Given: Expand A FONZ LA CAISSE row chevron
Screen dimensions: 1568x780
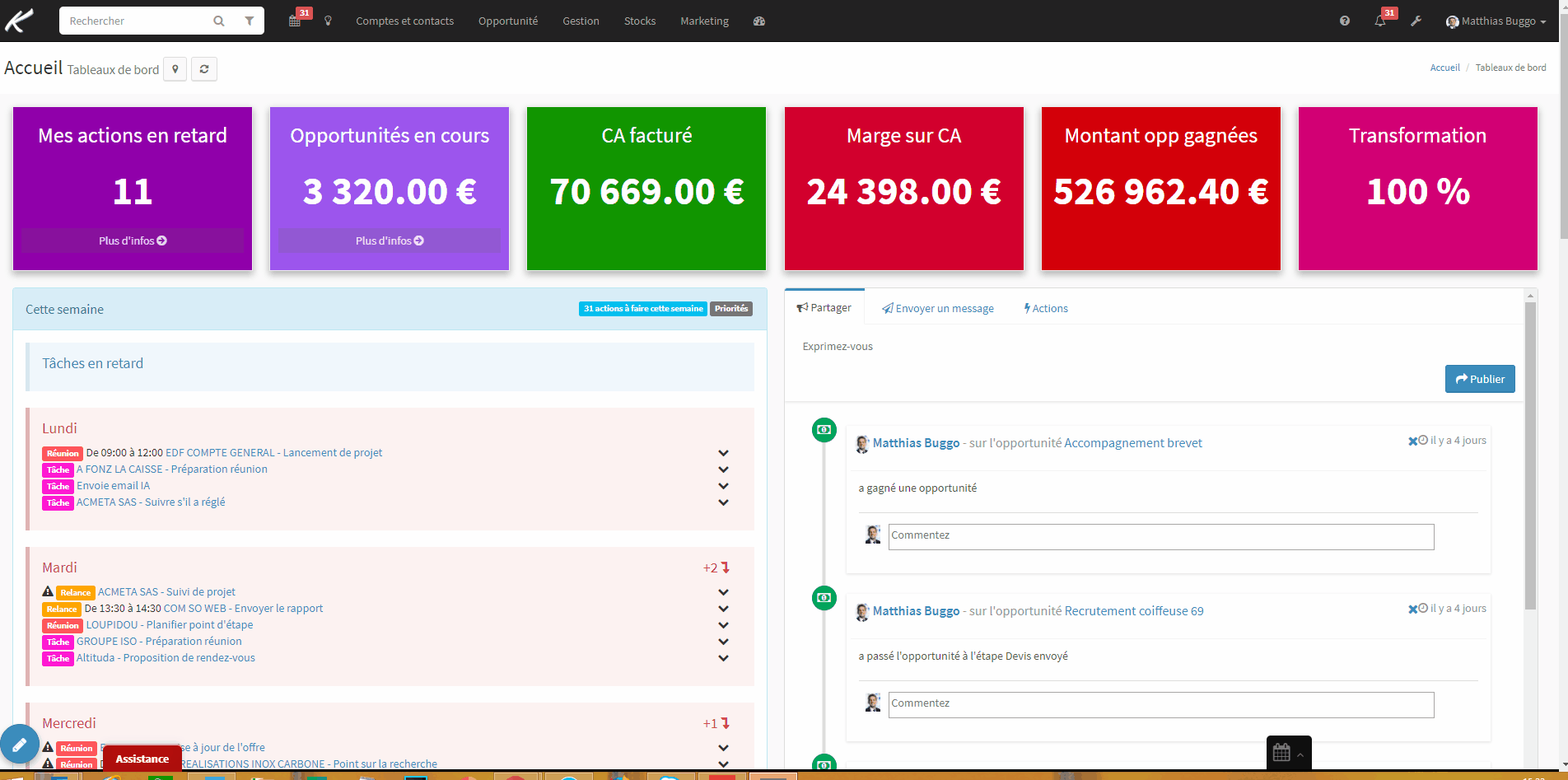Looking at the screenshot, I should 723,469.
